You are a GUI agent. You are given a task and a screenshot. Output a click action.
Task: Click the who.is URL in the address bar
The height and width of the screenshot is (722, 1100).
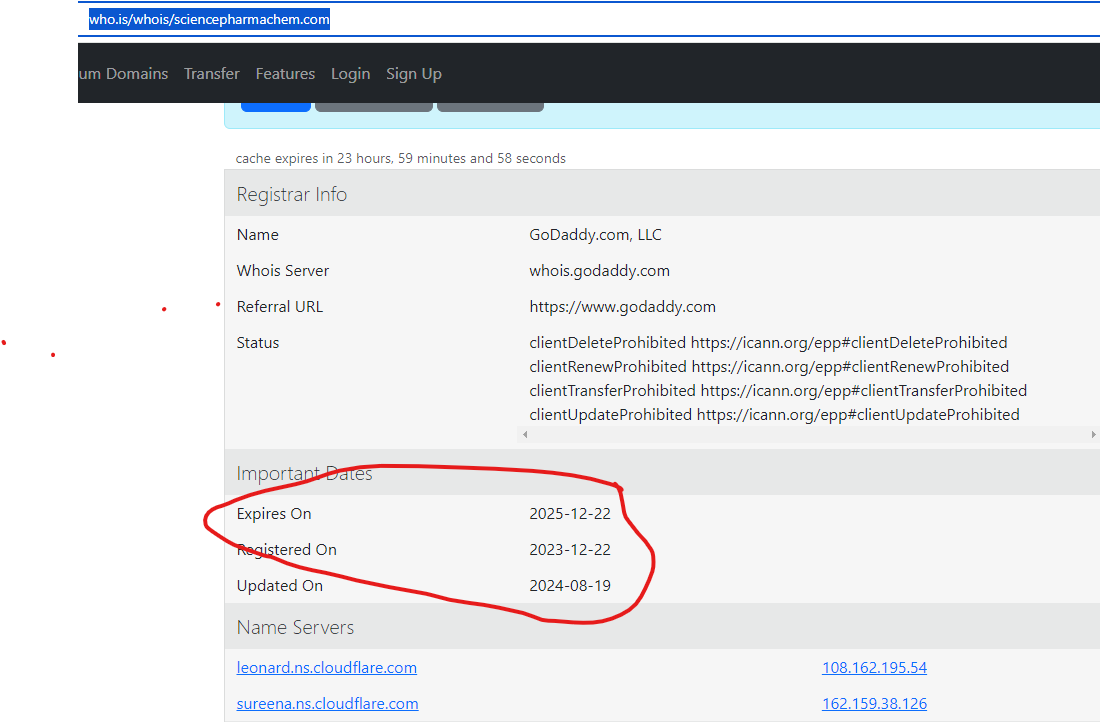tap(209, 19)
